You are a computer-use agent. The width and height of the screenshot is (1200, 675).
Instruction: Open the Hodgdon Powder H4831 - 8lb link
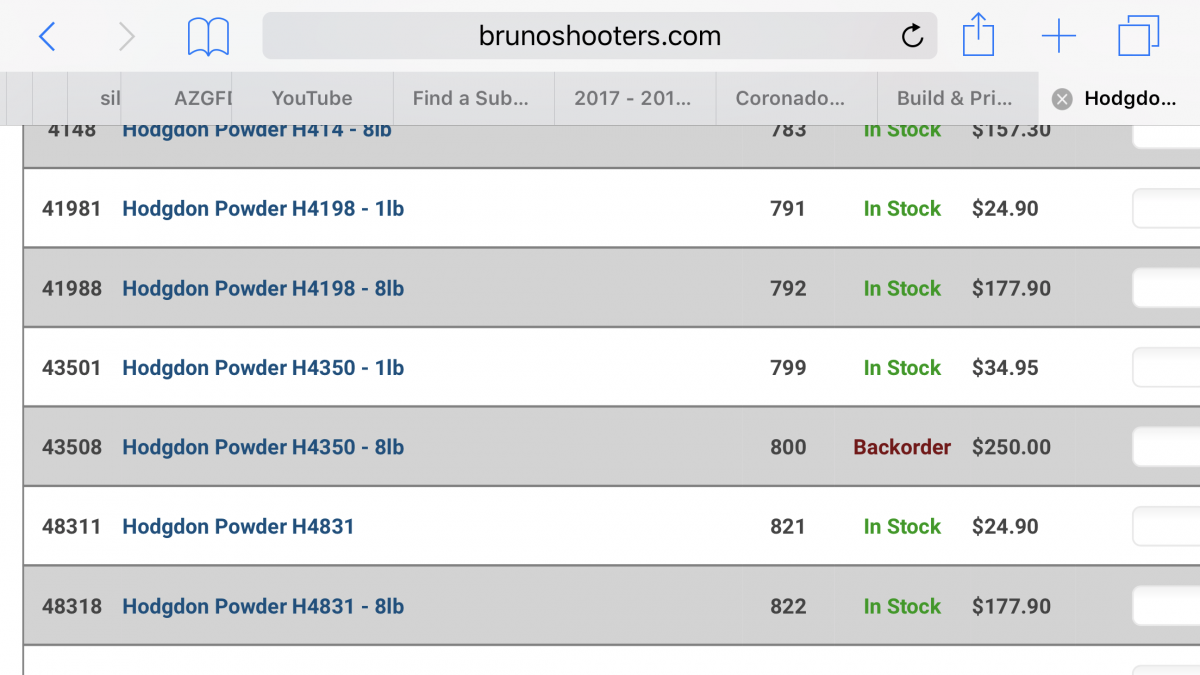coord(263,606)
